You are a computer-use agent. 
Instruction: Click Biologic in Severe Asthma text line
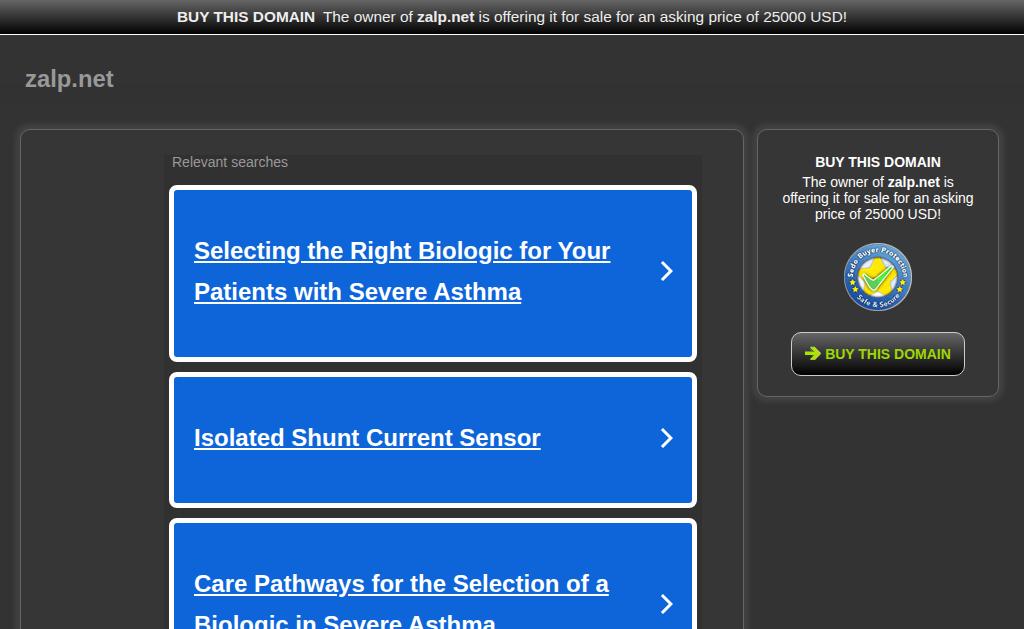tap(345, 621)
